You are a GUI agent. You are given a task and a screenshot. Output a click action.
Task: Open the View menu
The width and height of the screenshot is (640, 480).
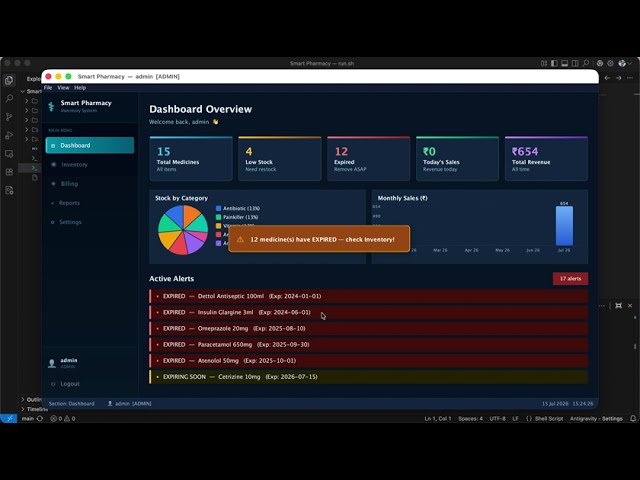[63, 88]
